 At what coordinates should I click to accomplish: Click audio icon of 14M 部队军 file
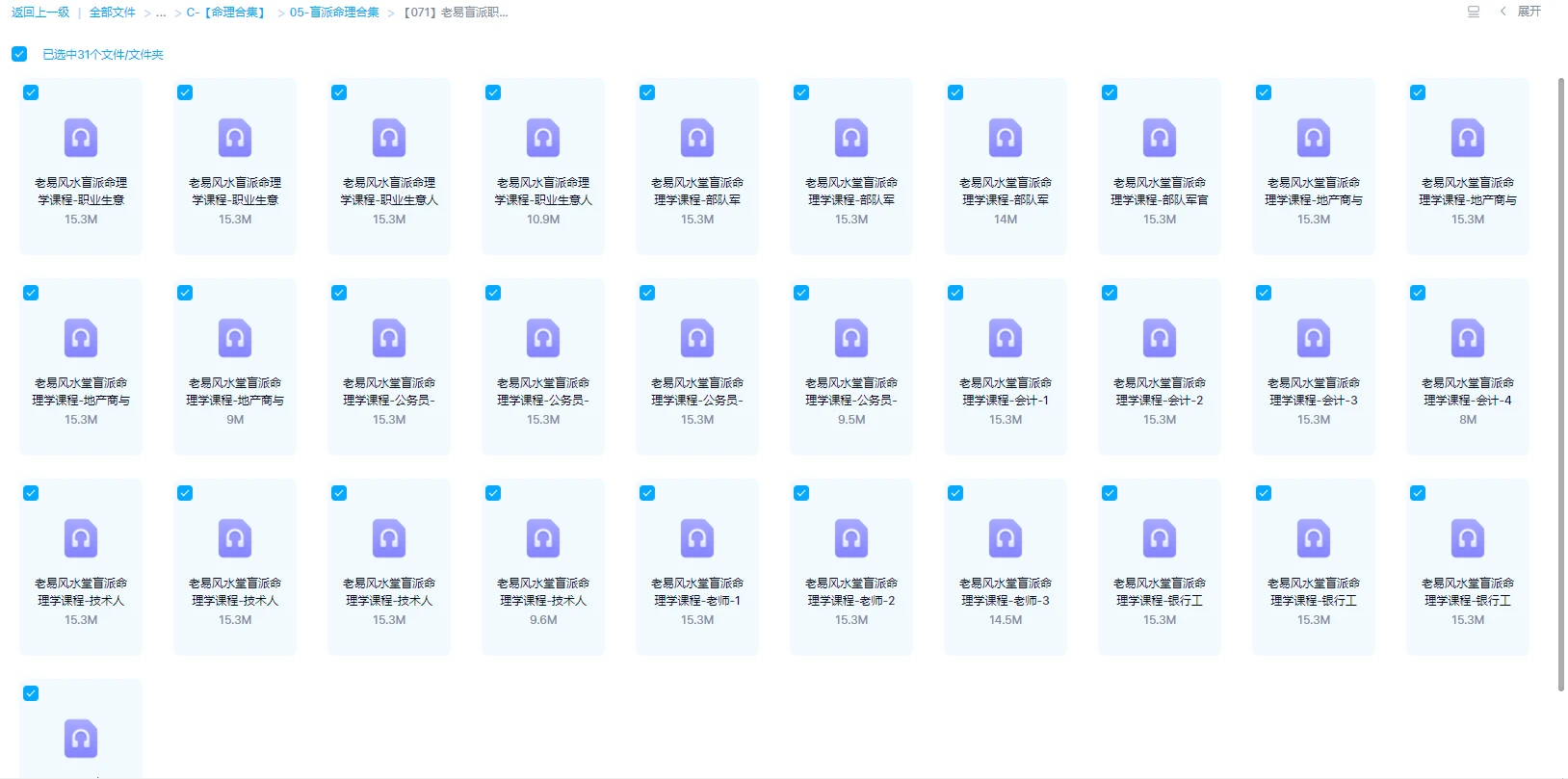1006,138
